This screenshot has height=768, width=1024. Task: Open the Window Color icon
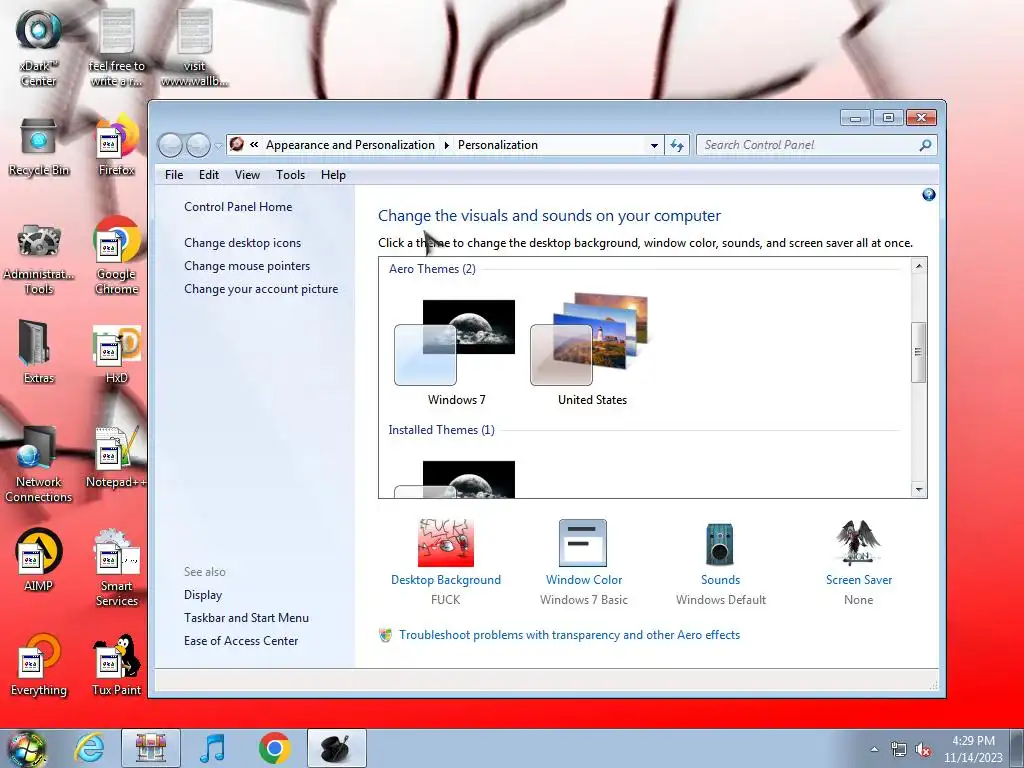coord(583,543)
